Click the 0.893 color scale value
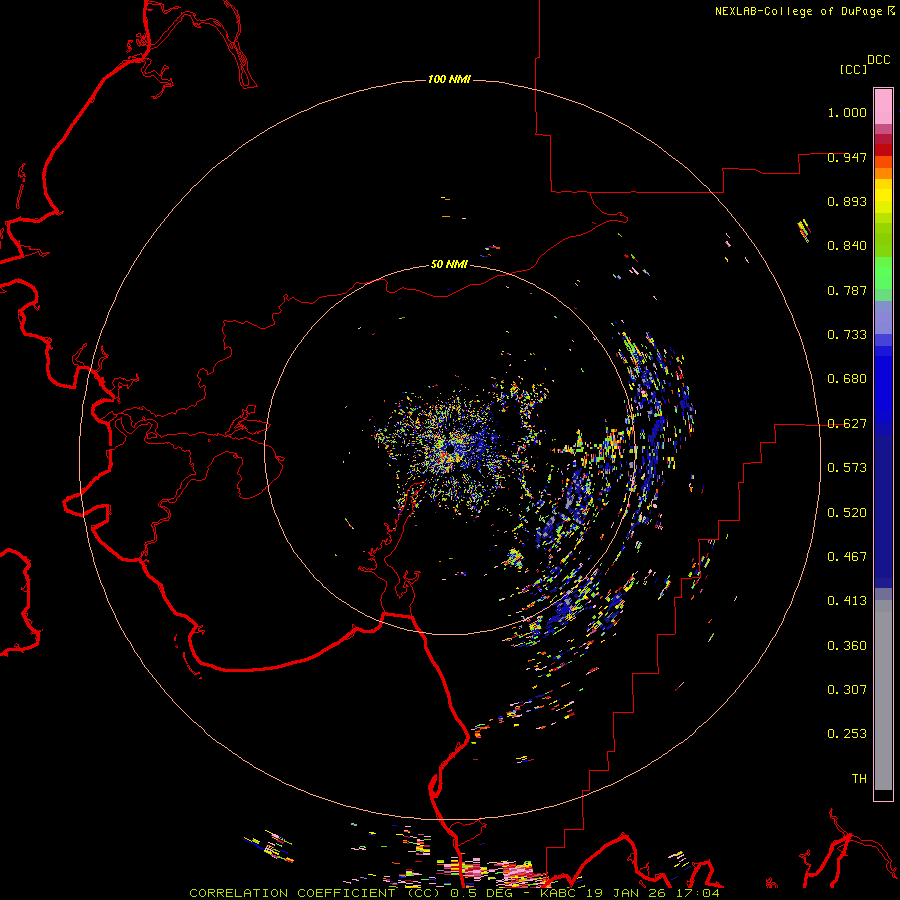Screen dimensions: 900x900 (847, 201)
